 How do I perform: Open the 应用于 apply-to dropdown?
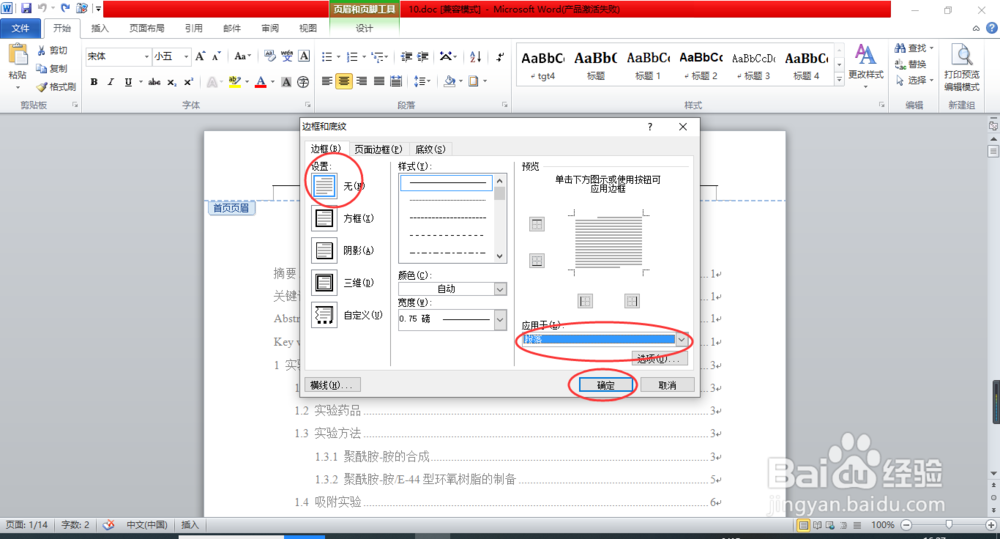(682, 339)
